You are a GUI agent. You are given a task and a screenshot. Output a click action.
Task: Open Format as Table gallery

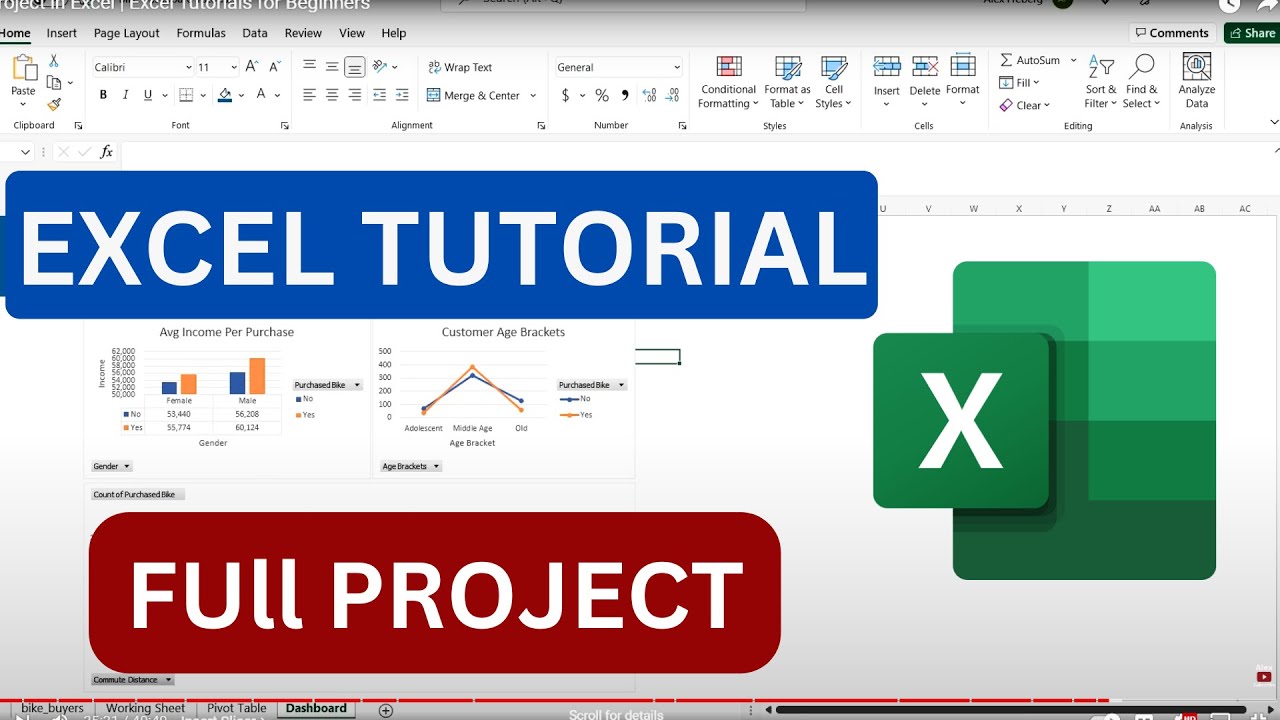click(x=787, y=82)
